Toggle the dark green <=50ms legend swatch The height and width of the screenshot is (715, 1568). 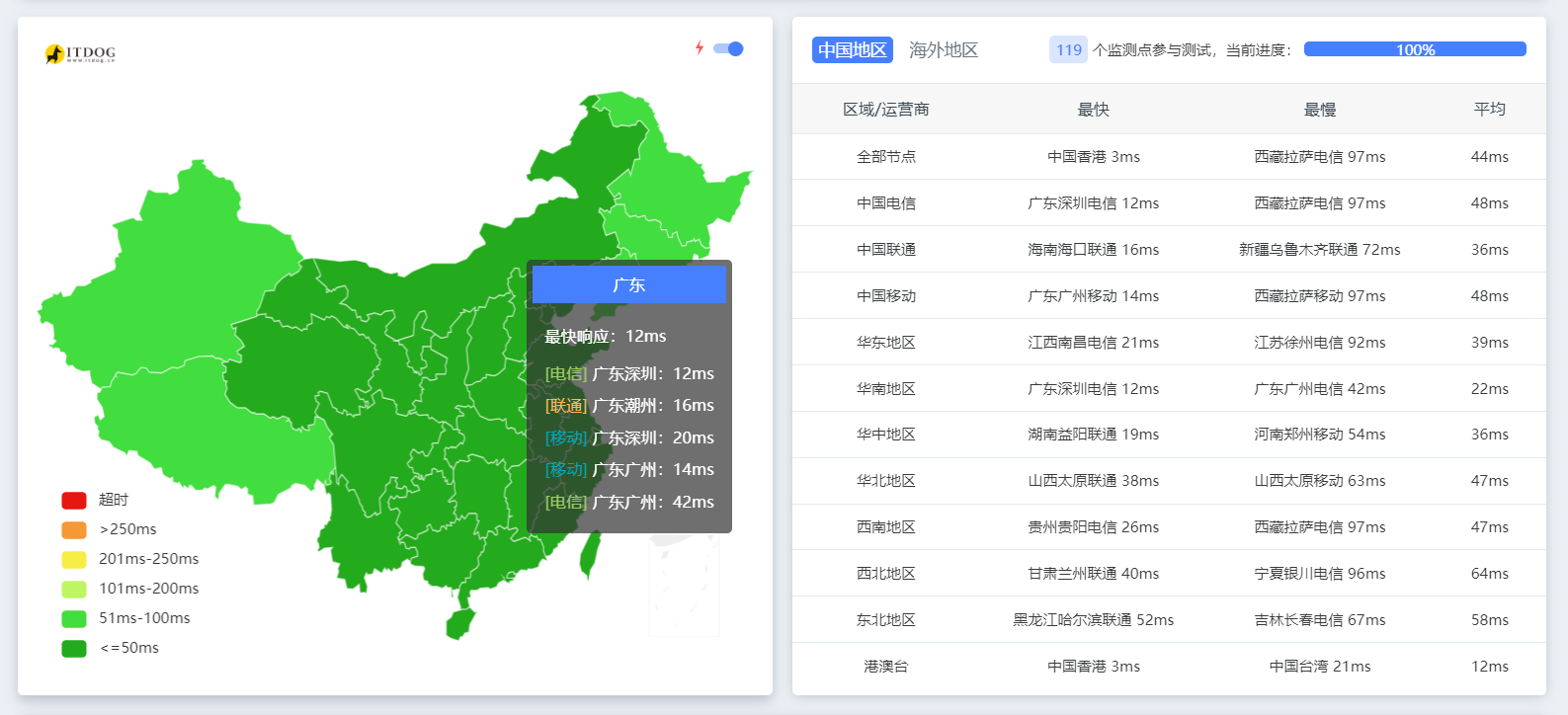pos(74,649)
